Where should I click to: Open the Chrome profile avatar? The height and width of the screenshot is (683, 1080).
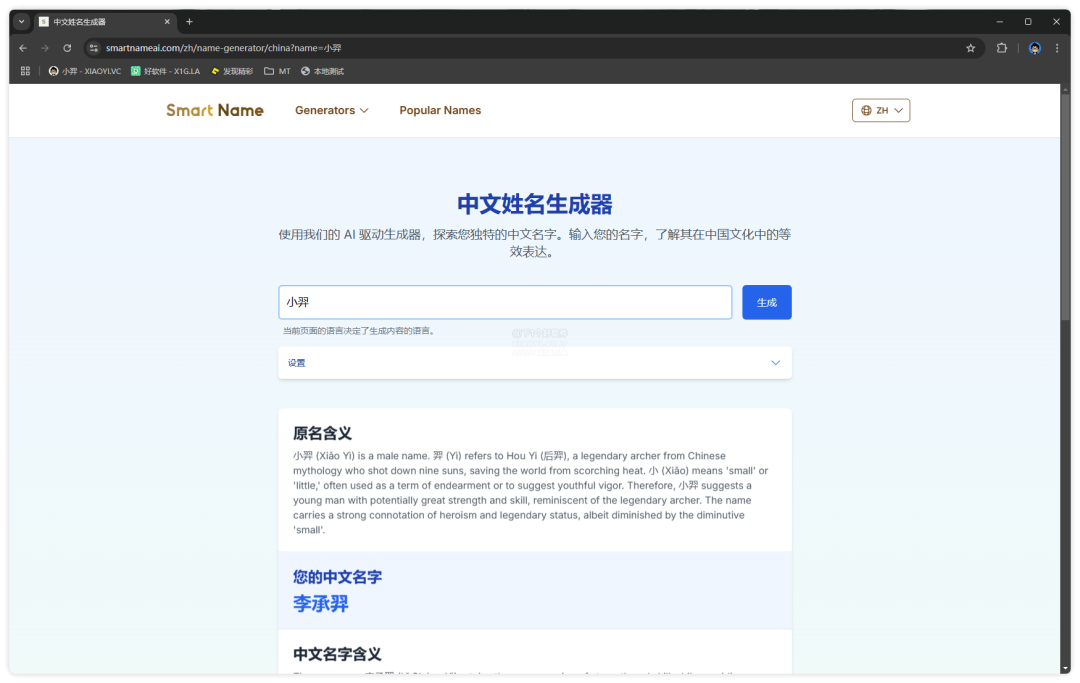pos(1035,48)
